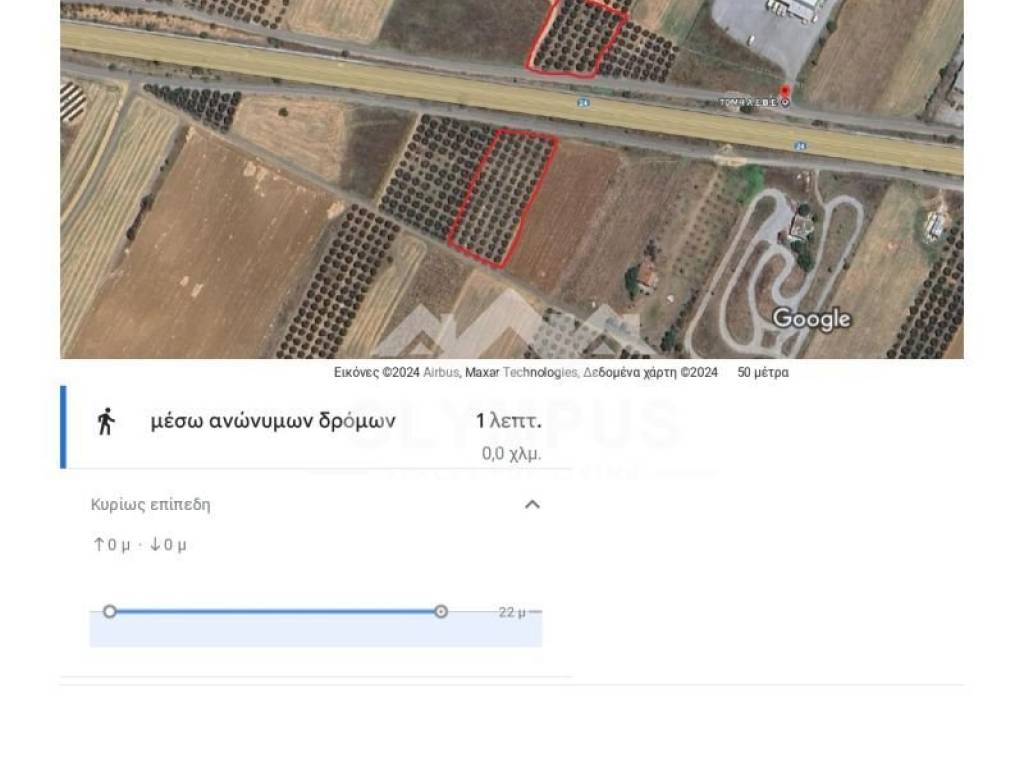The height and width of the screenshot is (768, 1024).
Task: Click the route 24 shield left of the red pin
Action: pos(581,102)
